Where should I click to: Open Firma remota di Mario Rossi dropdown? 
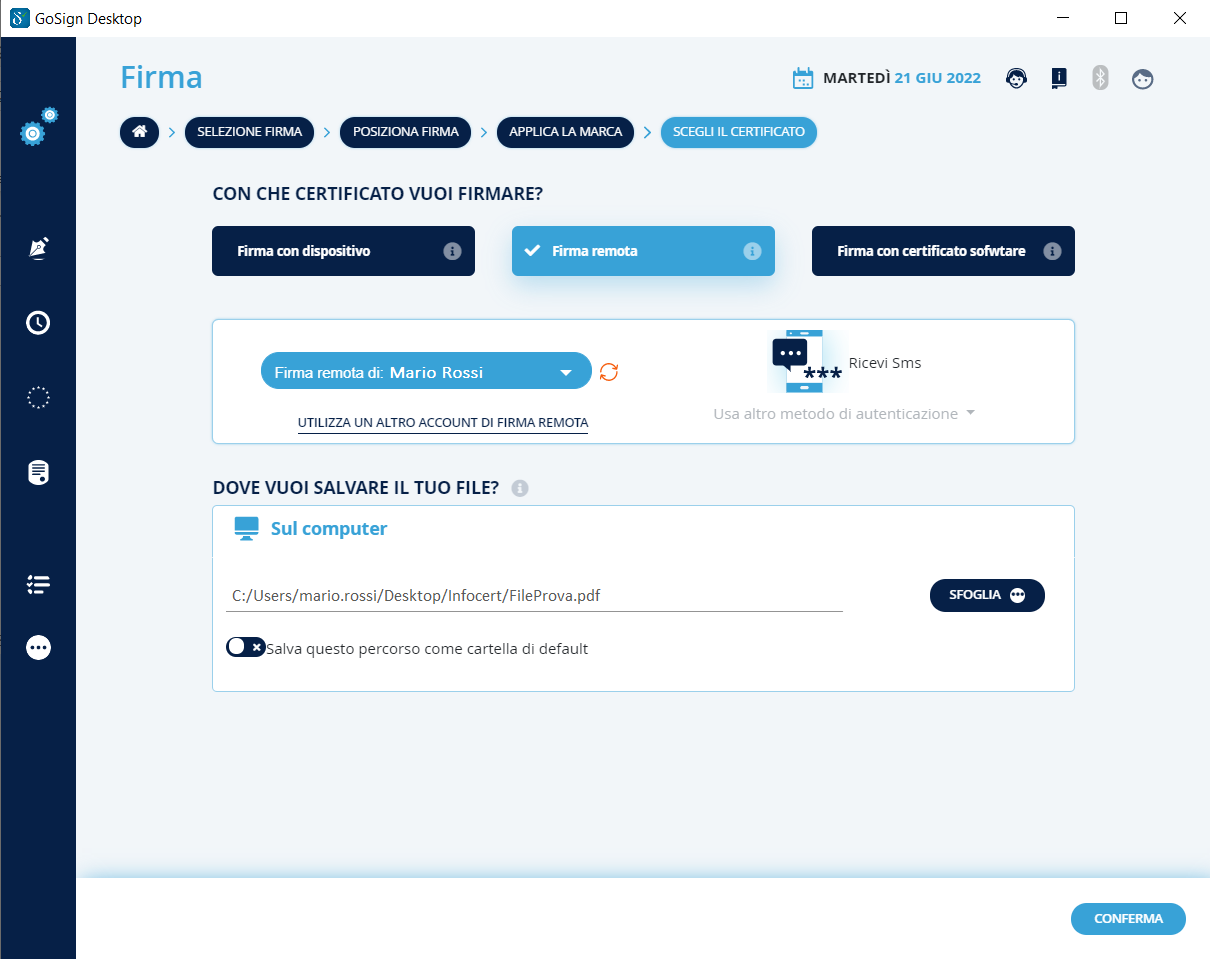(x=426, y=372)
